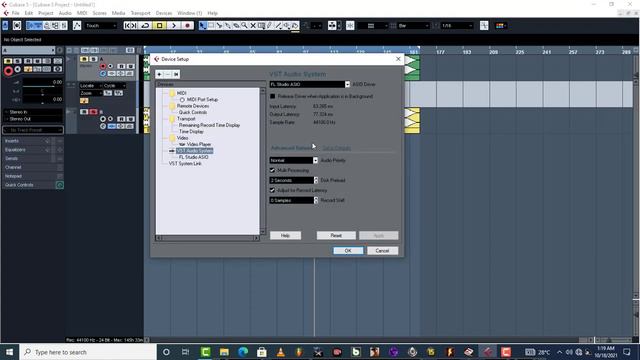Open the Audio Priority dropdown

[x=315, y=160]
